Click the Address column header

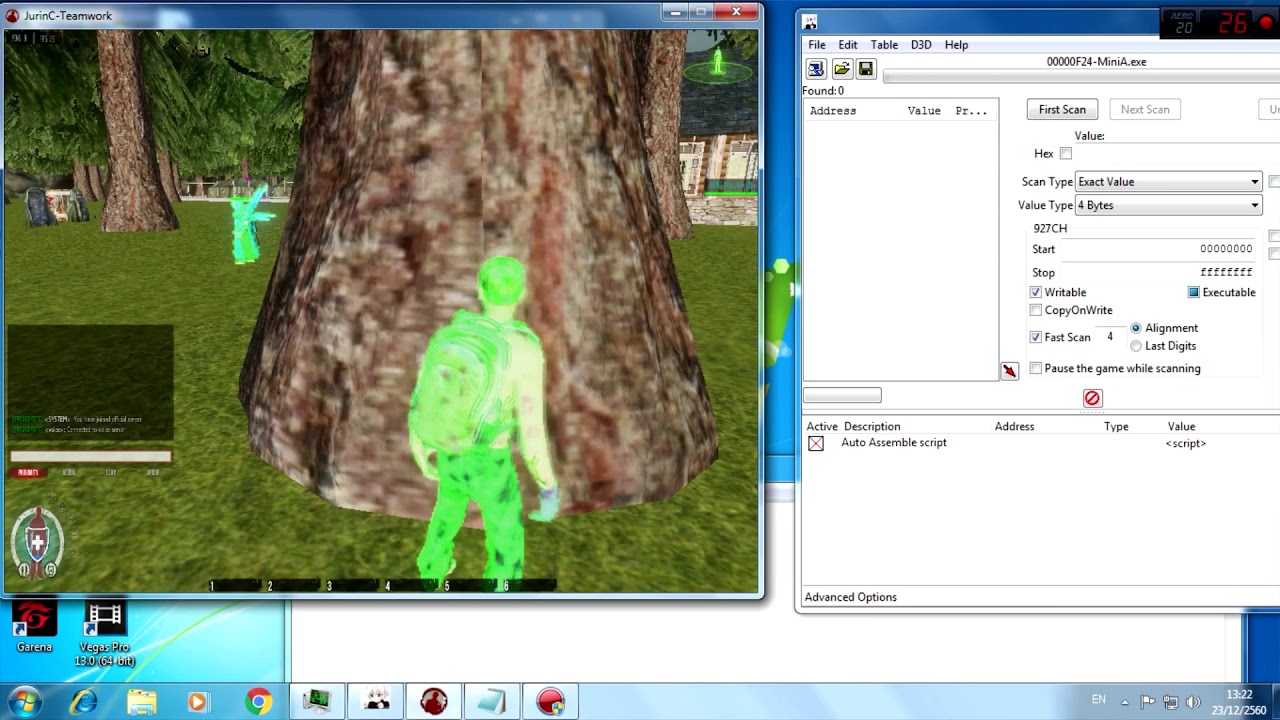click(833, 111)
